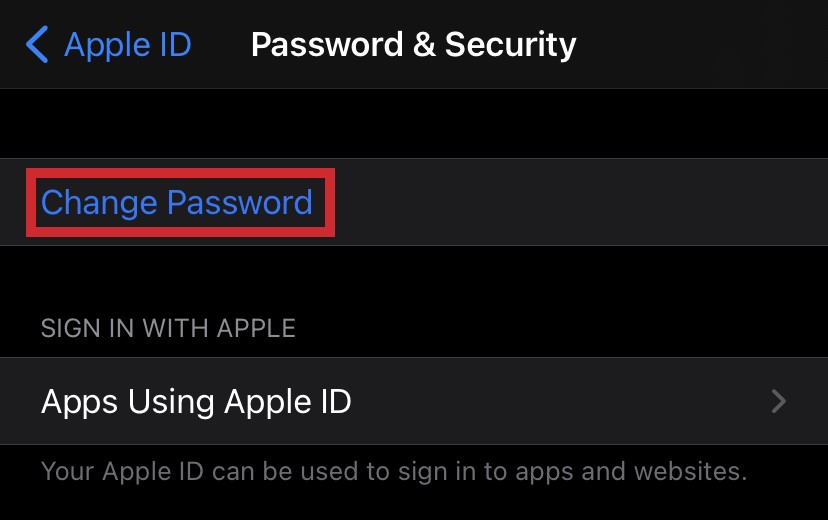Open Apps Using Apple ID

pos(197,402)
